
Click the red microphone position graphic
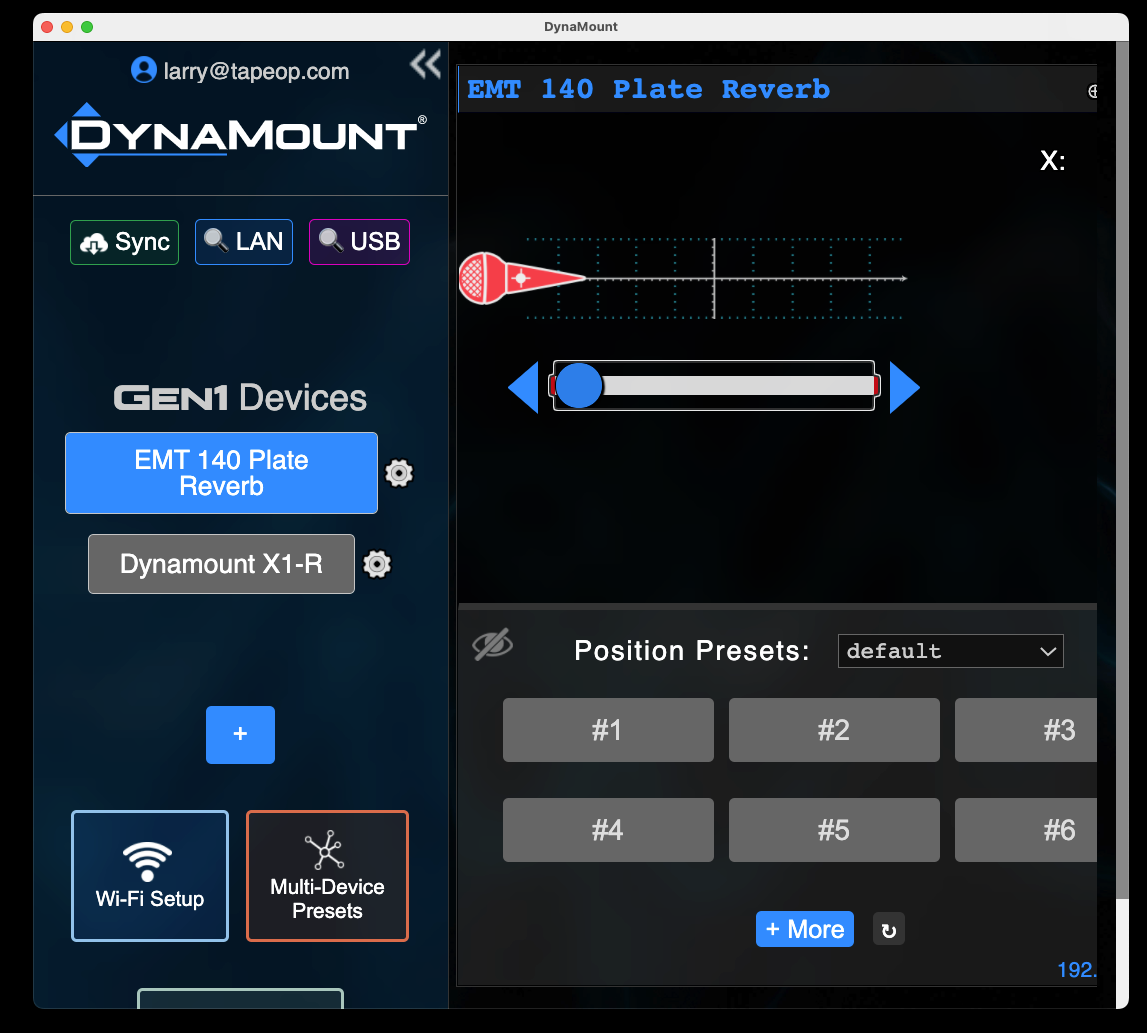coord(522,278)
